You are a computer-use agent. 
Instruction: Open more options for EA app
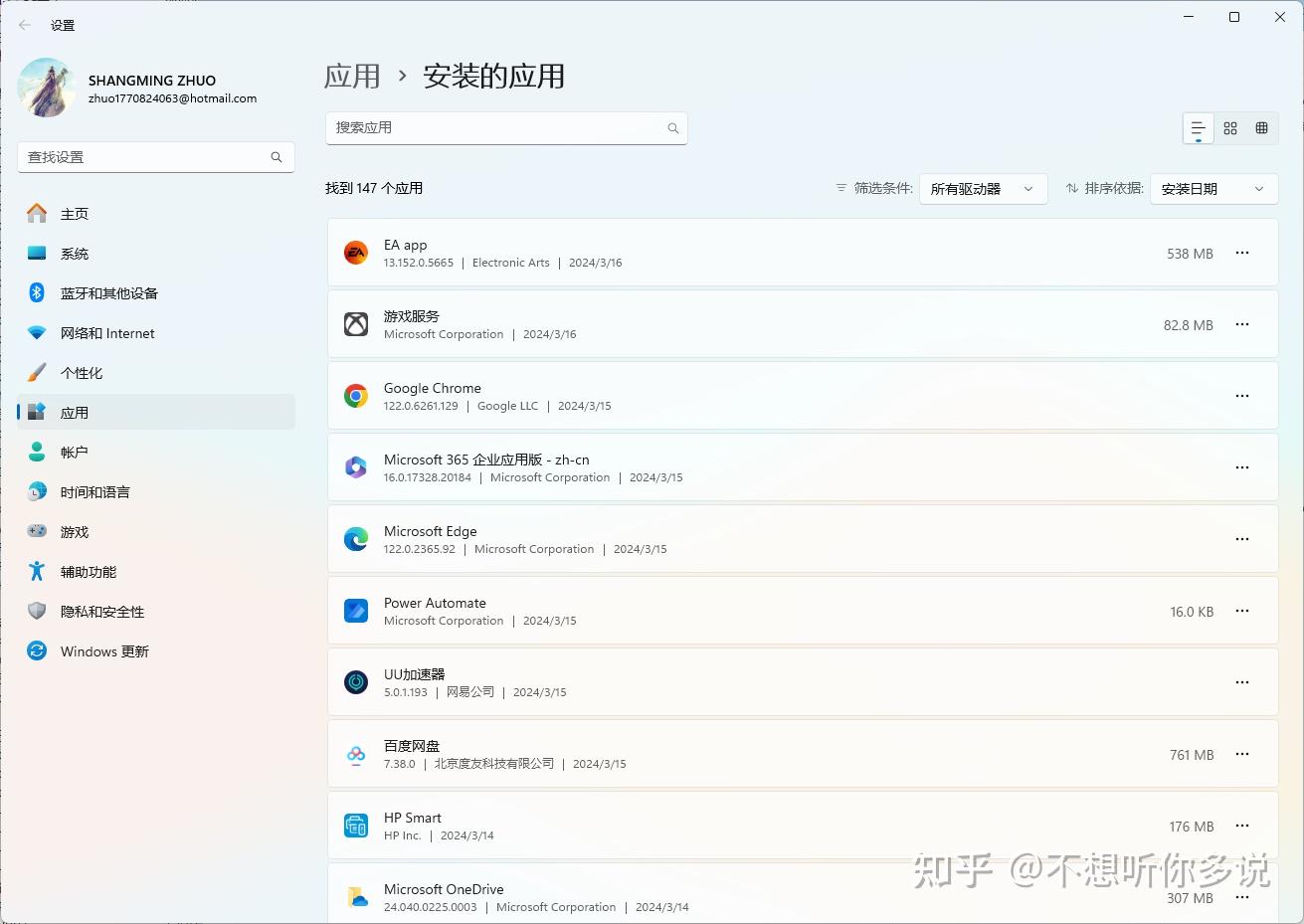[x=1242, y=253]
